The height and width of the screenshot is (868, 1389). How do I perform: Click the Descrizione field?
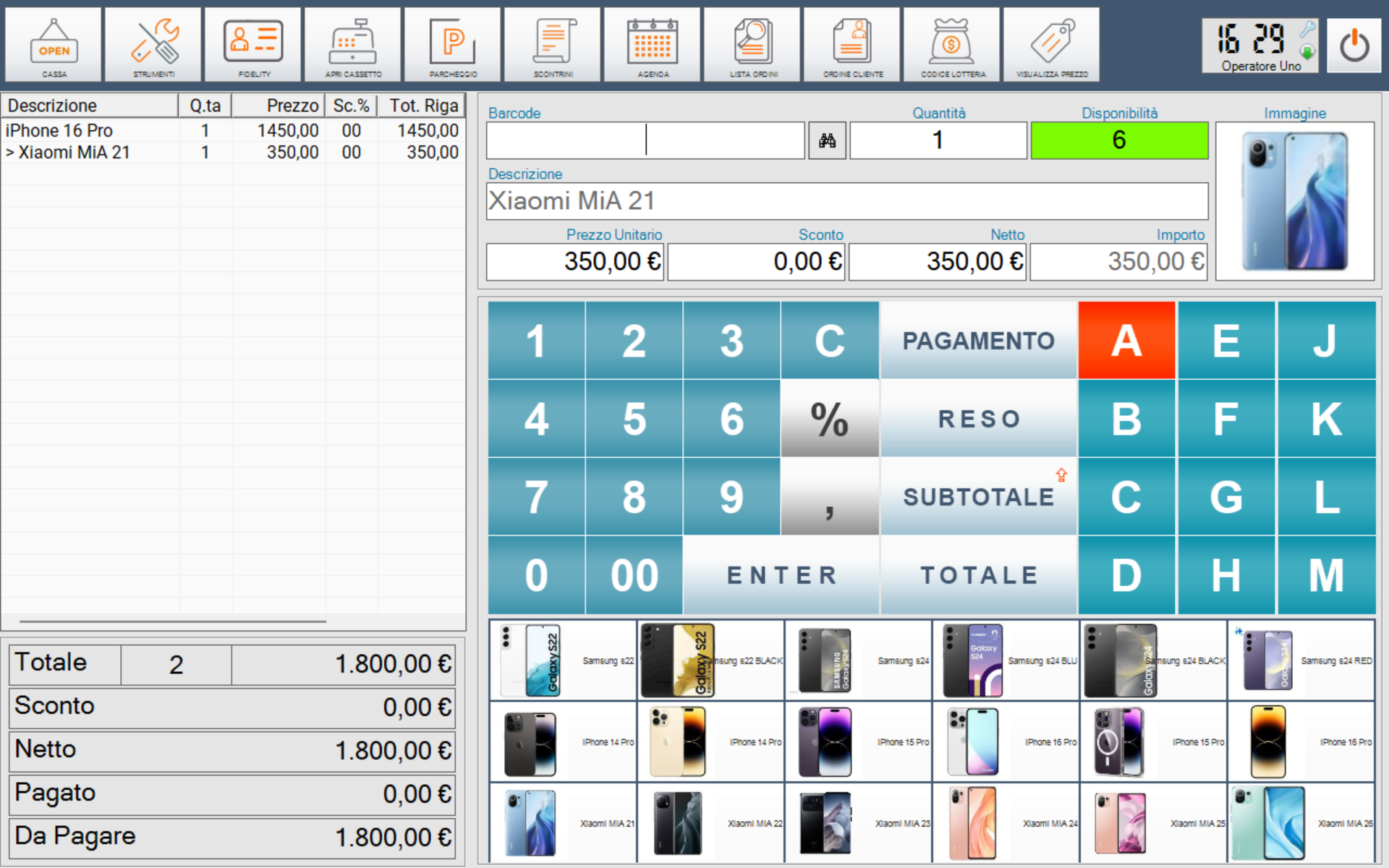(x=847, y=201)
